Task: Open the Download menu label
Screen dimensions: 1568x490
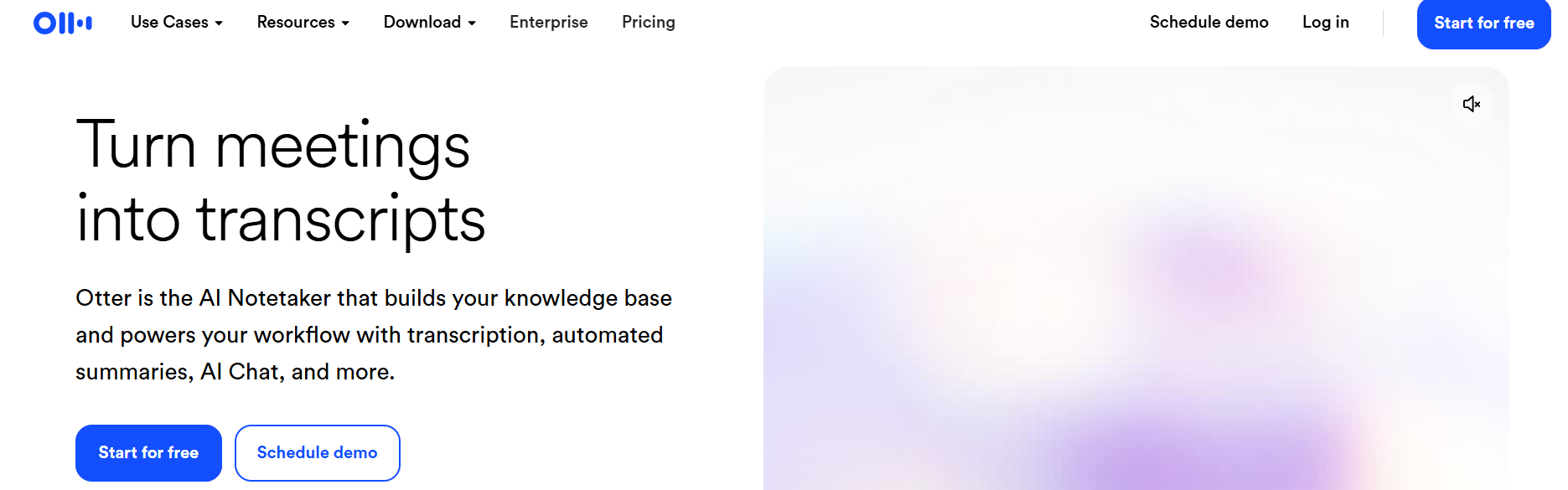Action: 422,23
